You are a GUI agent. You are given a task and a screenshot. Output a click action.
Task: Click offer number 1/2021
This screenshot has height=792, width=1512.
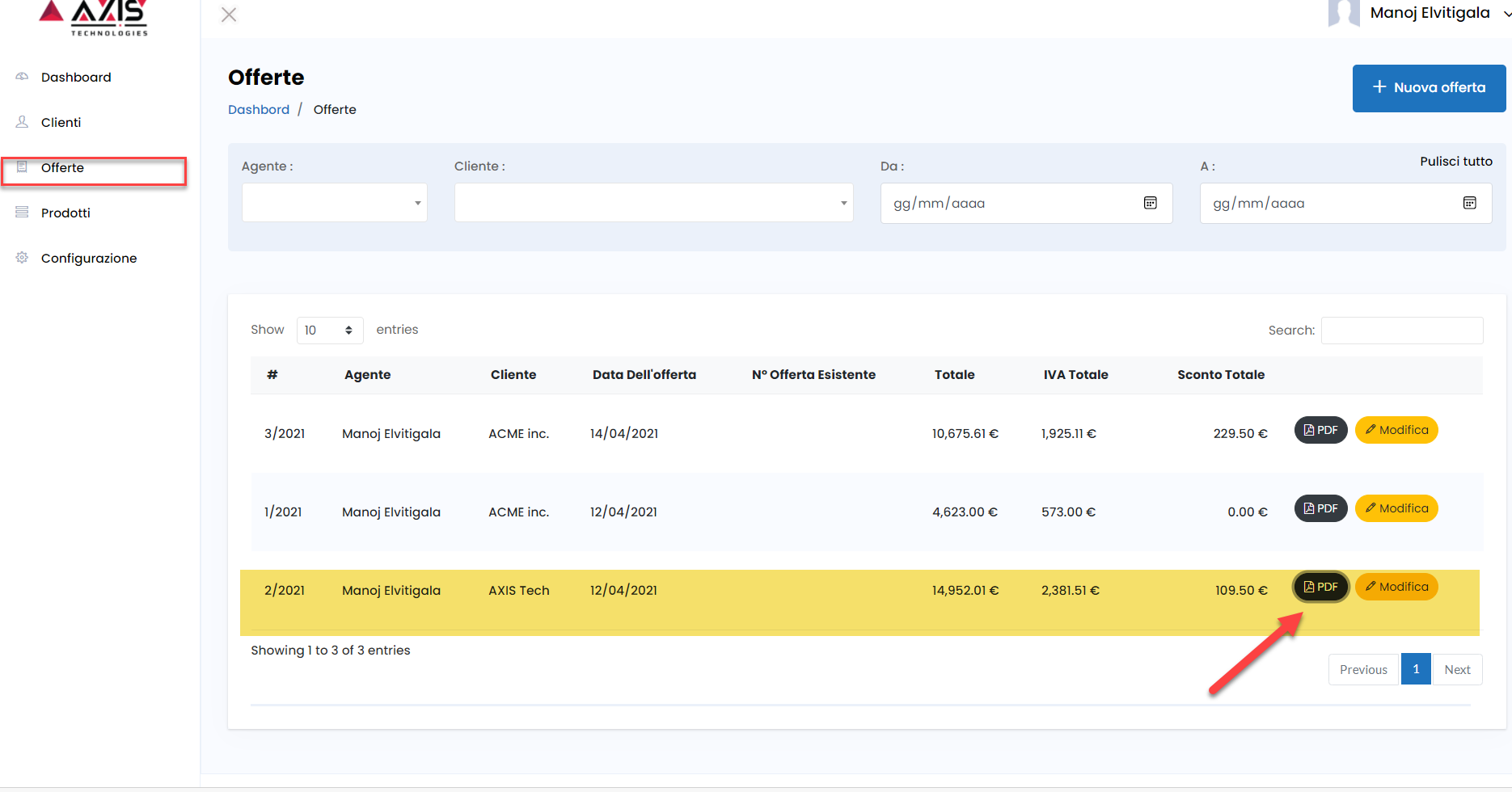tap(283, 512)
